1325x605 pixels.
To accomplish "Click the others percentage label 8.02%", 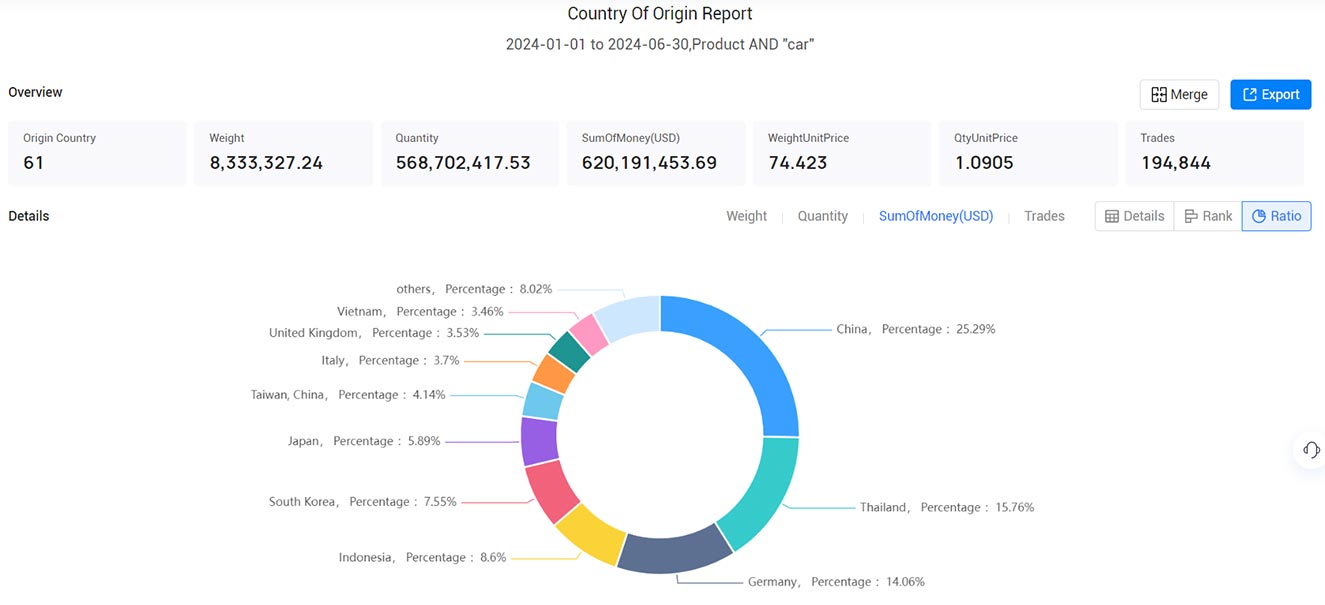I will (474, 289).
